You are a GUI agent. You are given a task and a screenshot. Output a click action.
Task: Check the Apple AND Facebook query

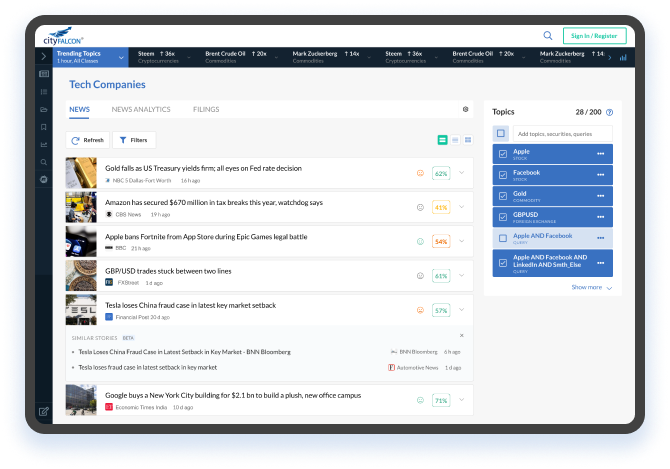click(x=503, y=238)
